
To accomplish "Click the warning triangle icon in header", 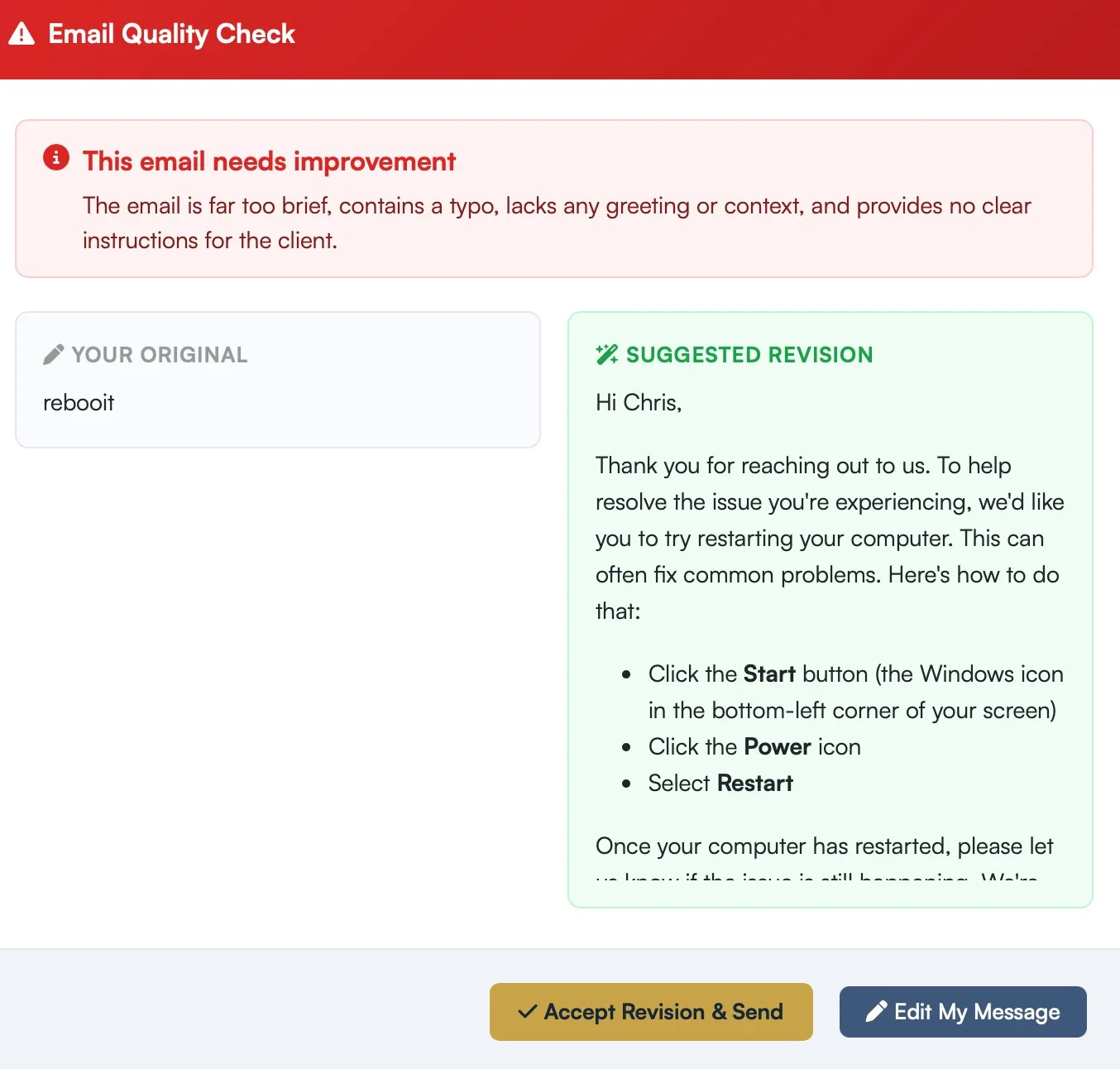I will coord(22,34).
